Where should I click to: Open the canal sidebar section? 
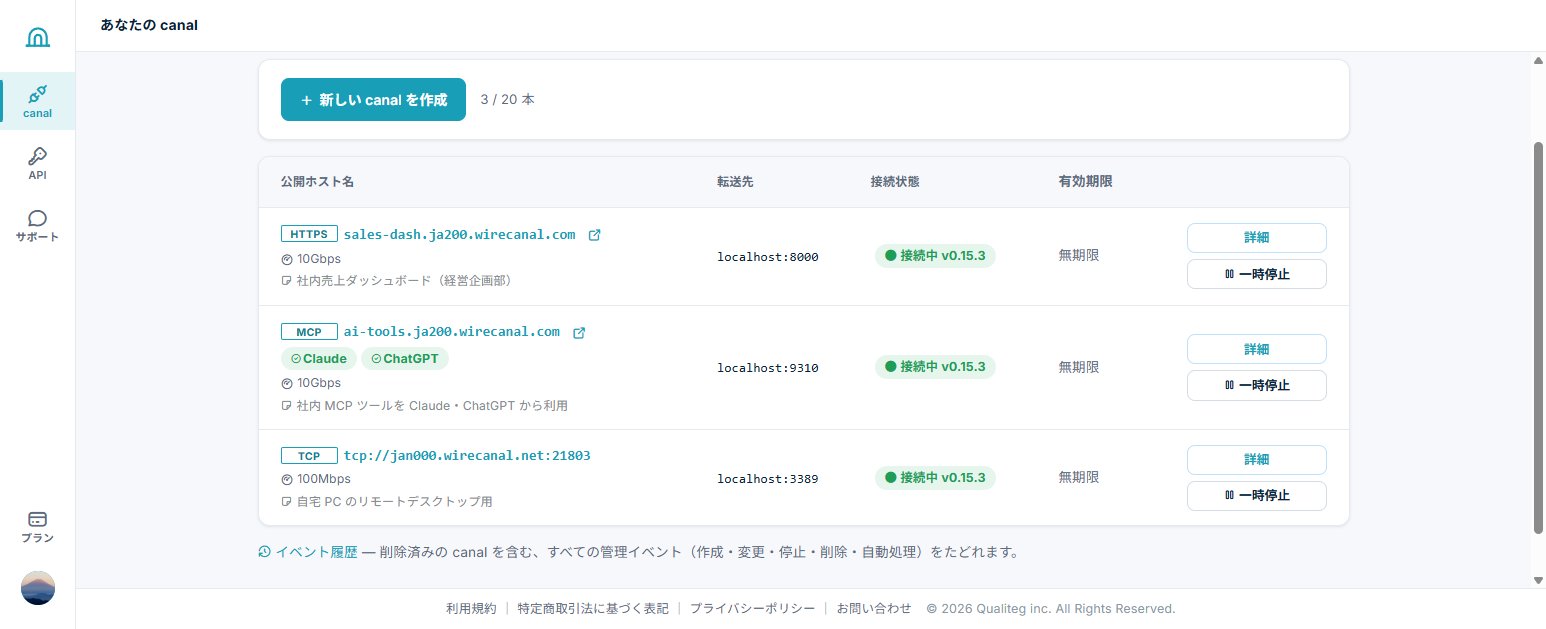[38, 101]
